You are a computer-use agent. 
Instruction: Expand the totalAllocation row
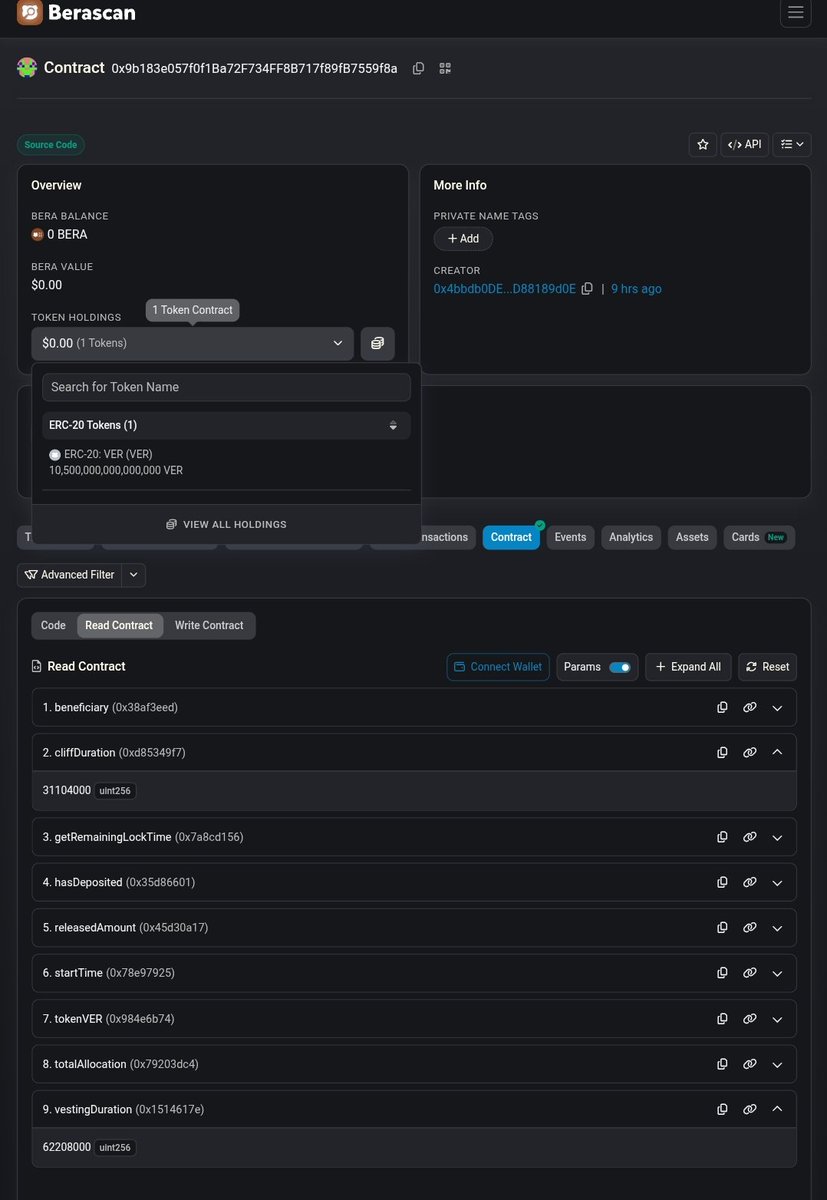[777, 1064]
